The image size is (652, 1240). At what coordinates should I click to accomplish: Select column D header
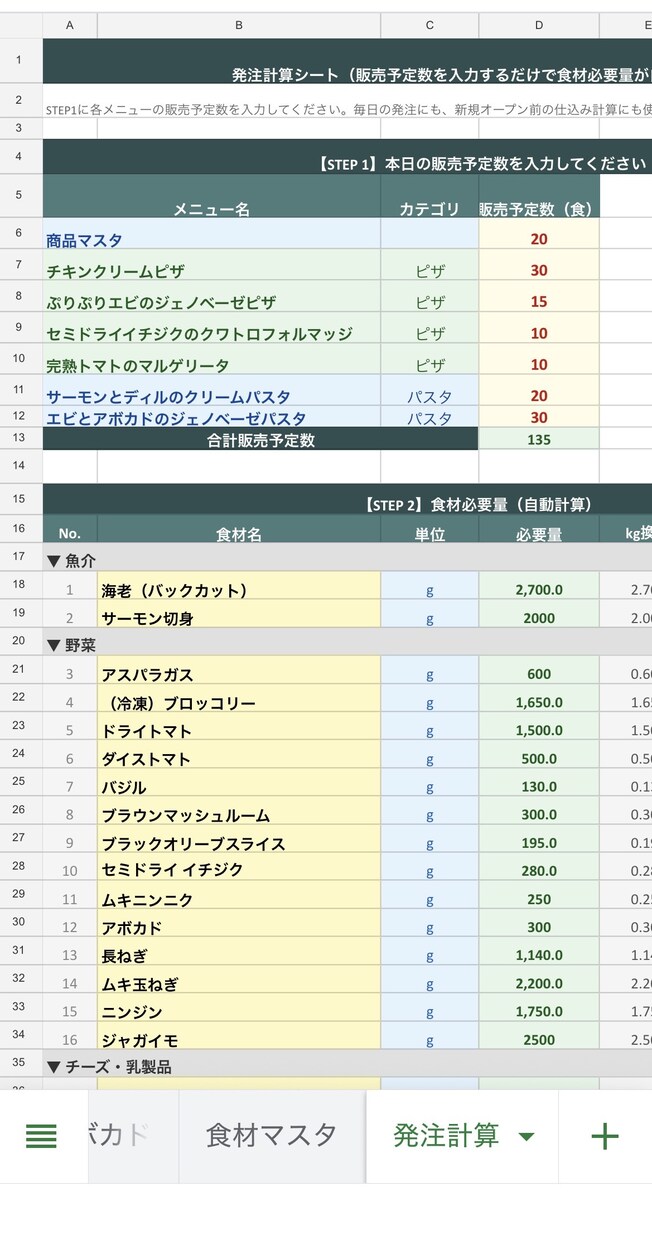[539, 25]
